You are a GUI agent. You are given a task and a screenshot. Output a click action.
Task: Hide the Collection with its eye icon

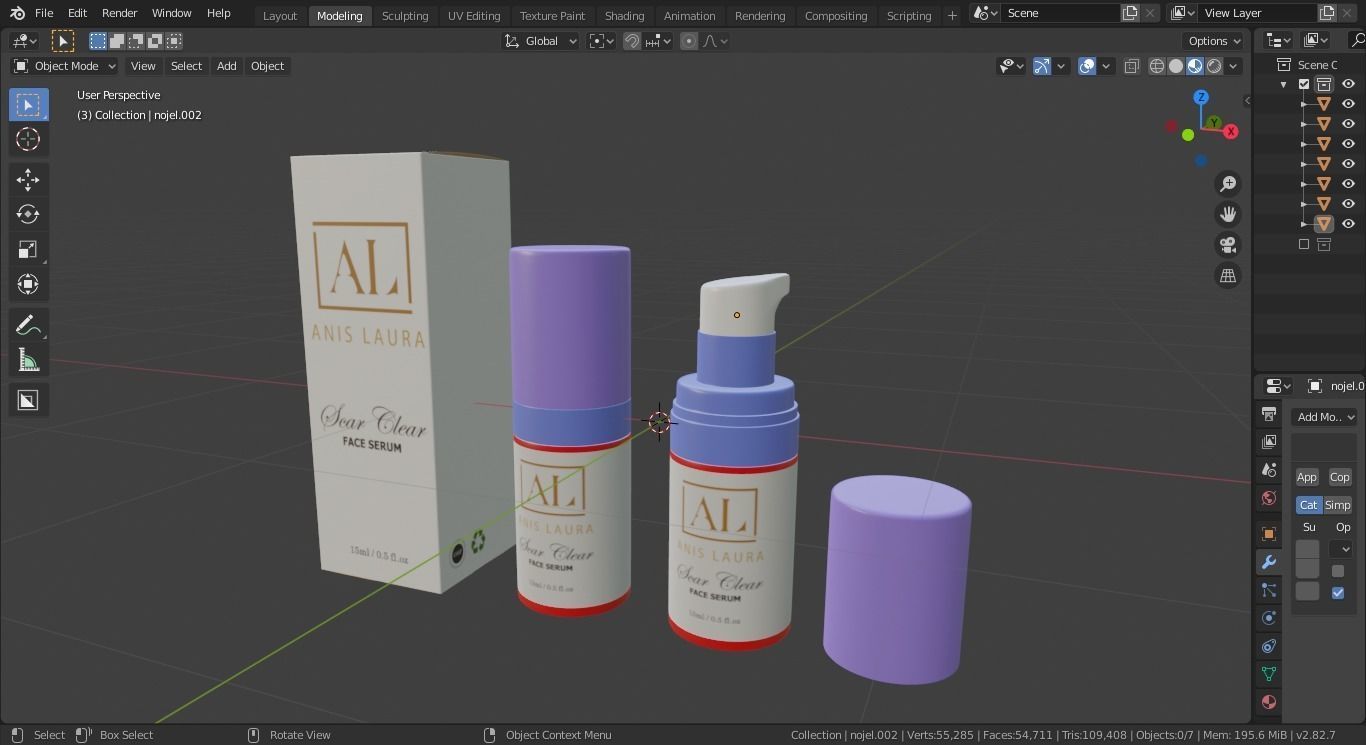1348,84
